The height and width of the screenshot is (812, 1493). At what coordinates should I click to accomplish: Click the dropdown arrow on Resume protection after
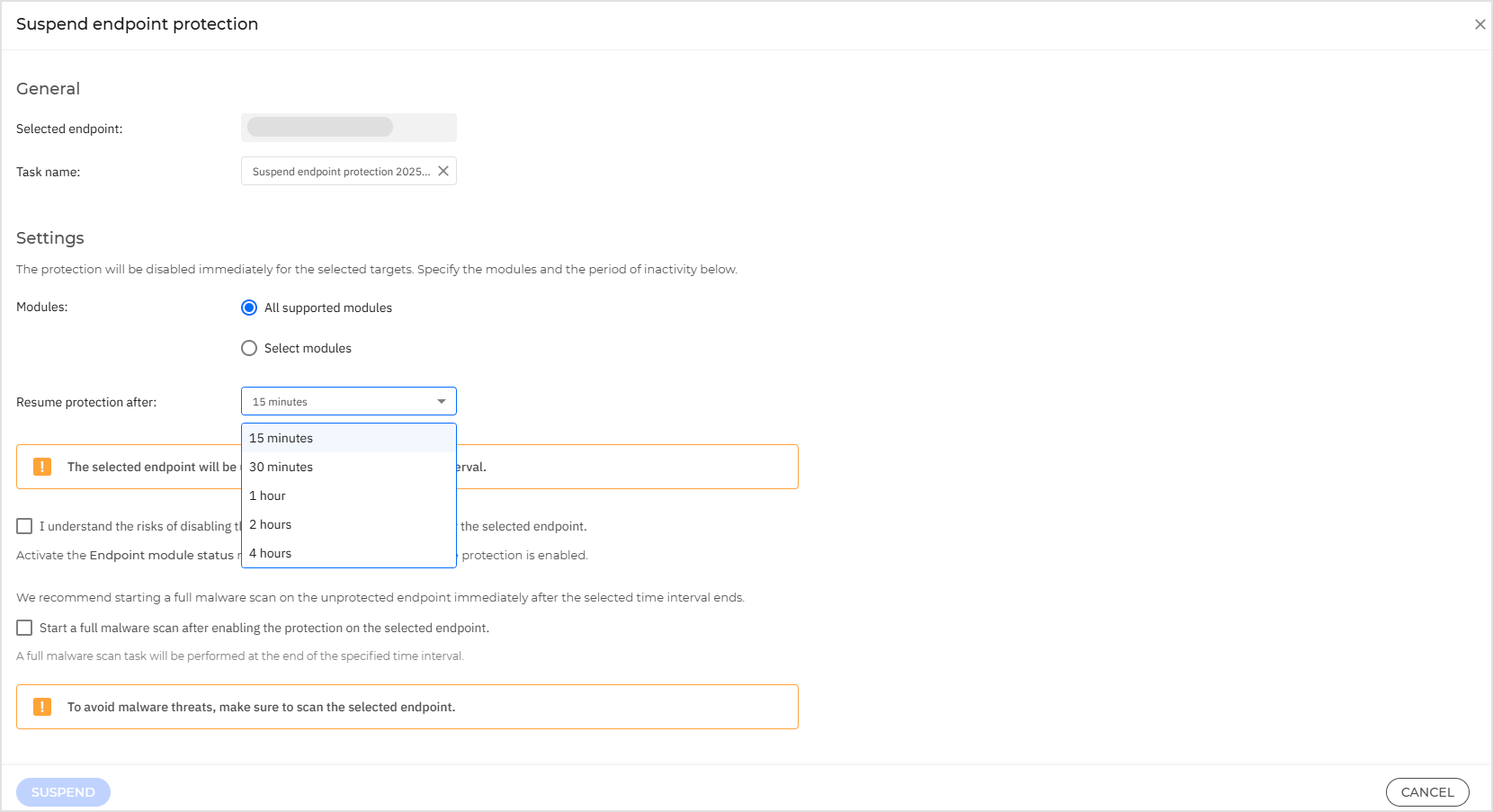coord(442,401)
